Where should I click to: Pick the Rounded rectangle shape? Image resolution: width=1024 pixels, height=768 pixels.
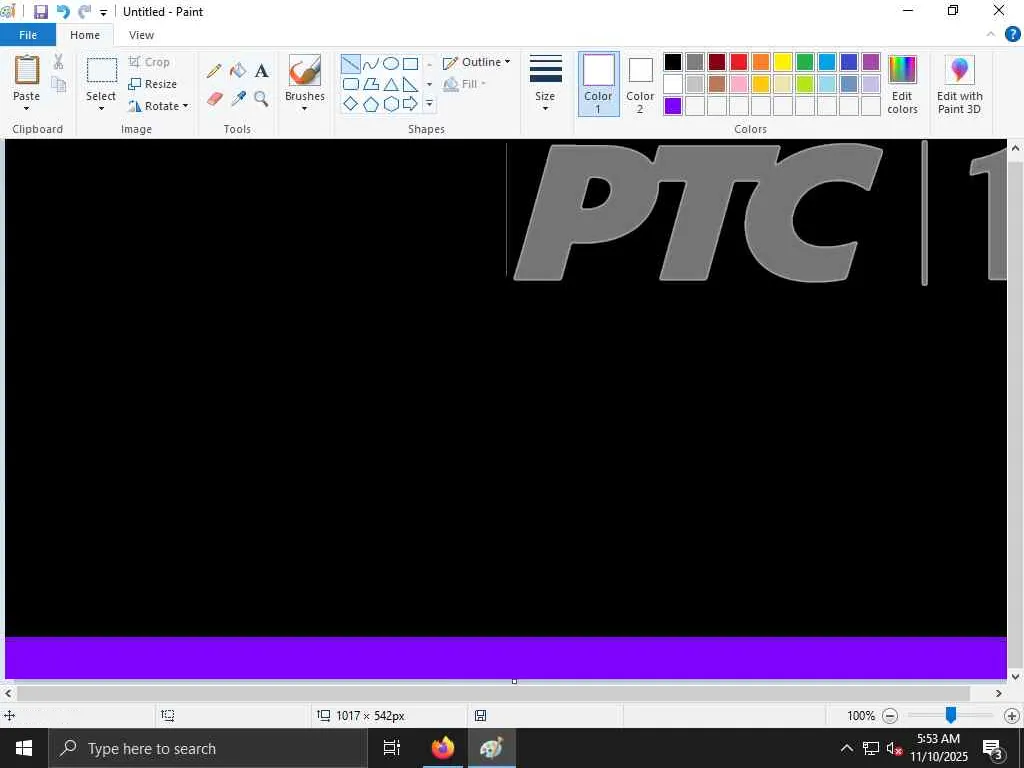click(351, 84)
